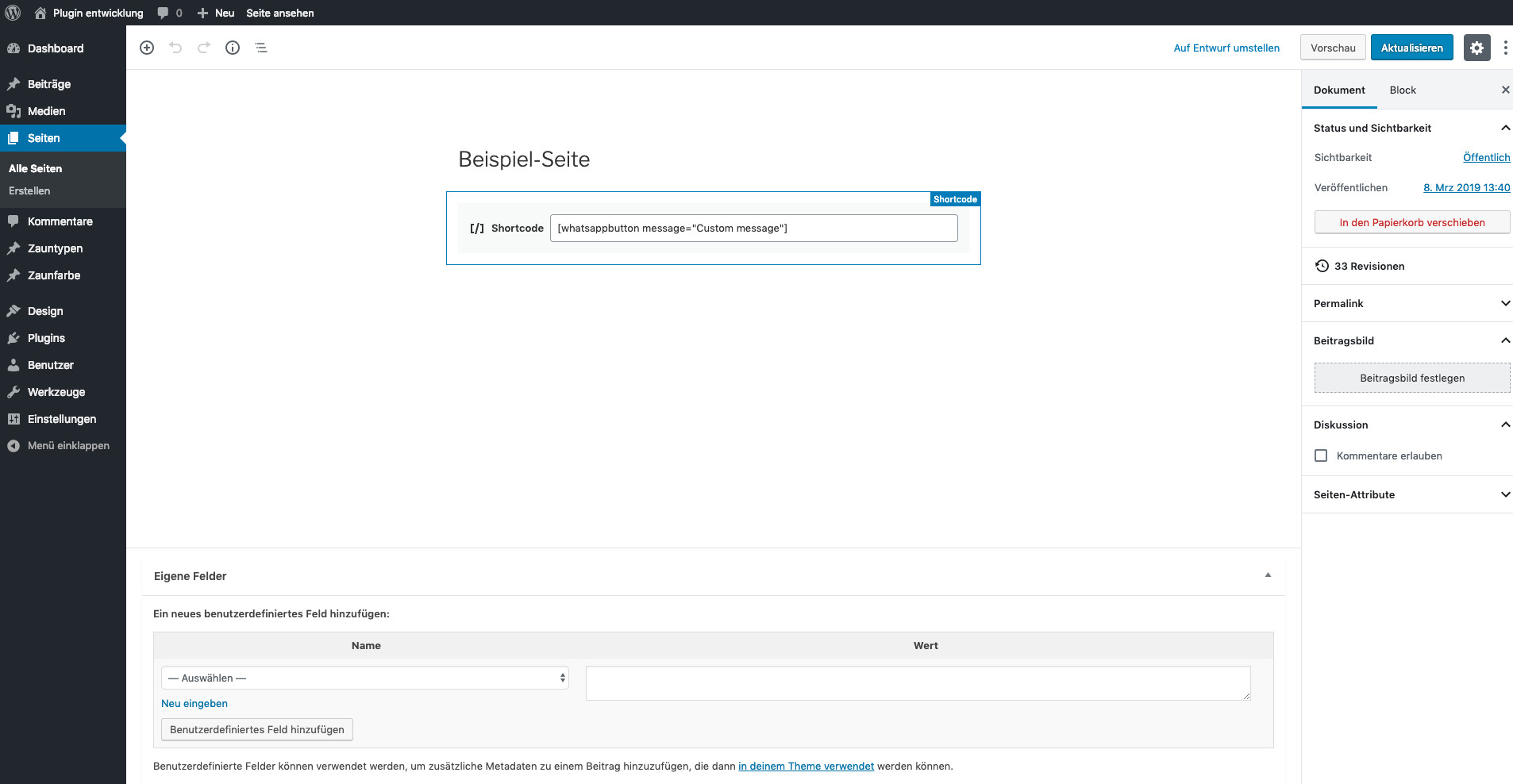The width and height of the screenshot is (1513, 784).
Task: Open Alle Seiten submenu item
Action: (35, 168)
